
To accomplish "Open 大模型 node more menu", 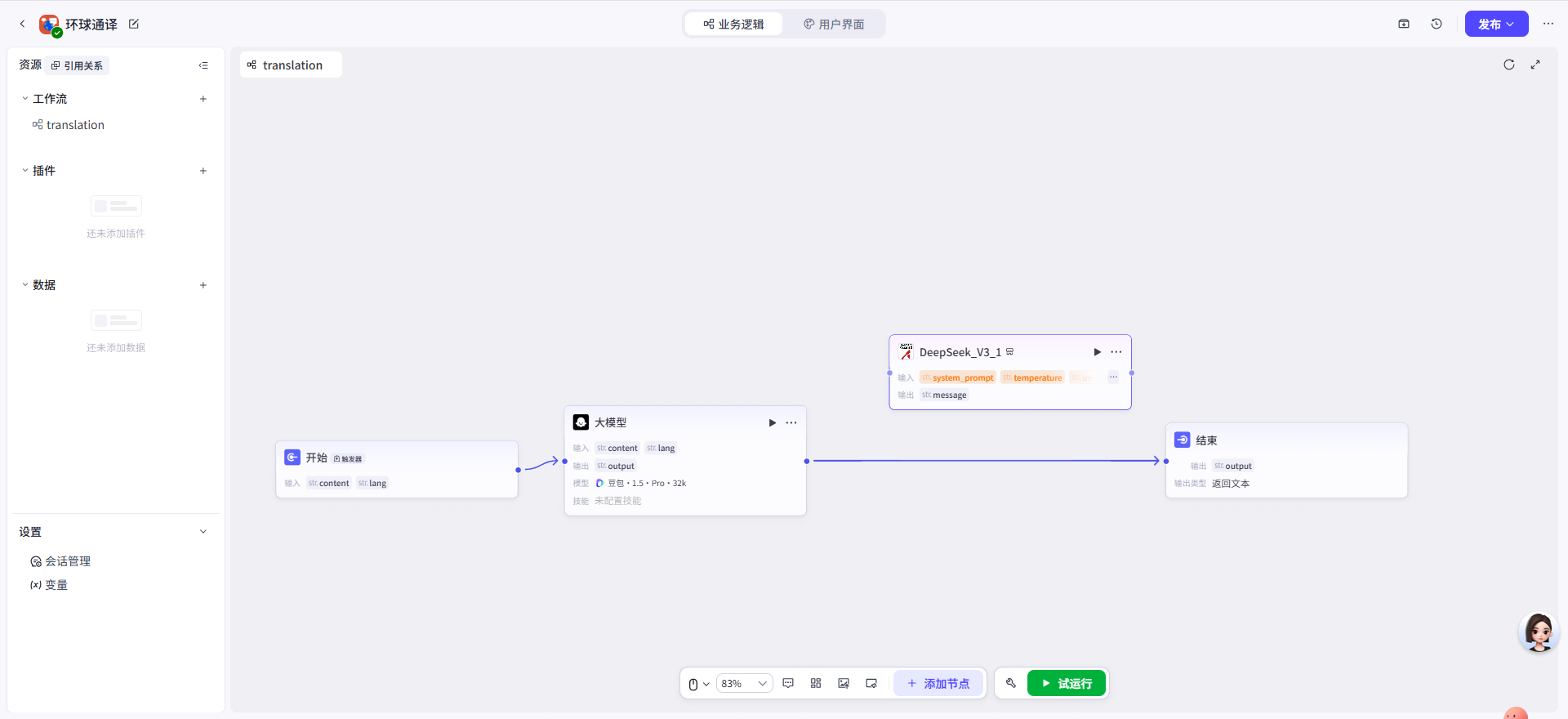I will click(791, 423).
